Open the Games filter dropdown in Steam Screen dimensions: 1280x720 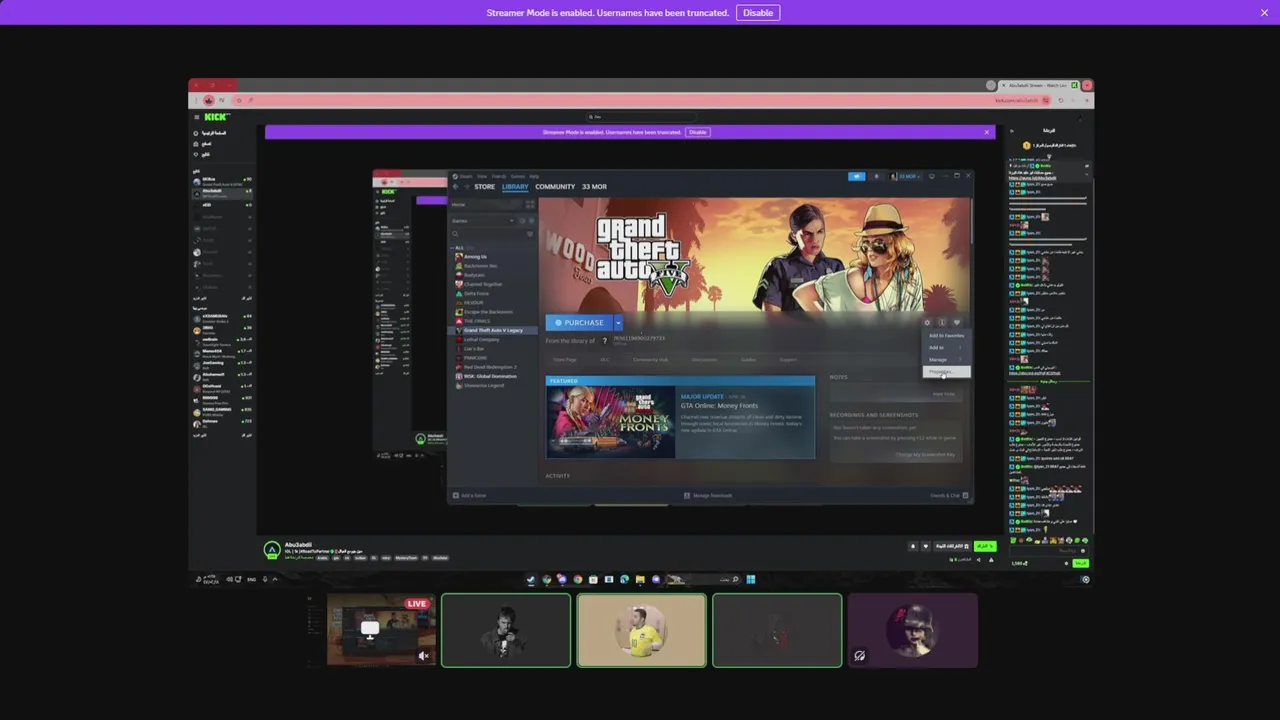(x=482, y=221)
